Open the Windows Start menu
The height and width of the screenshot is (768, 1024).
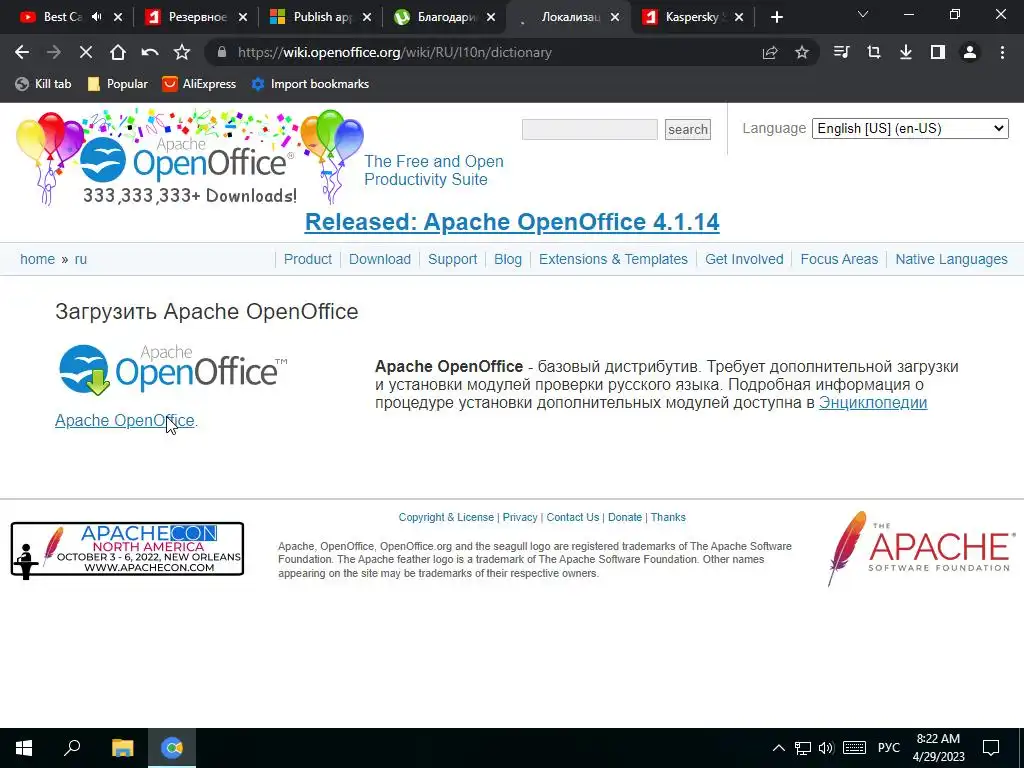point(24,748)
